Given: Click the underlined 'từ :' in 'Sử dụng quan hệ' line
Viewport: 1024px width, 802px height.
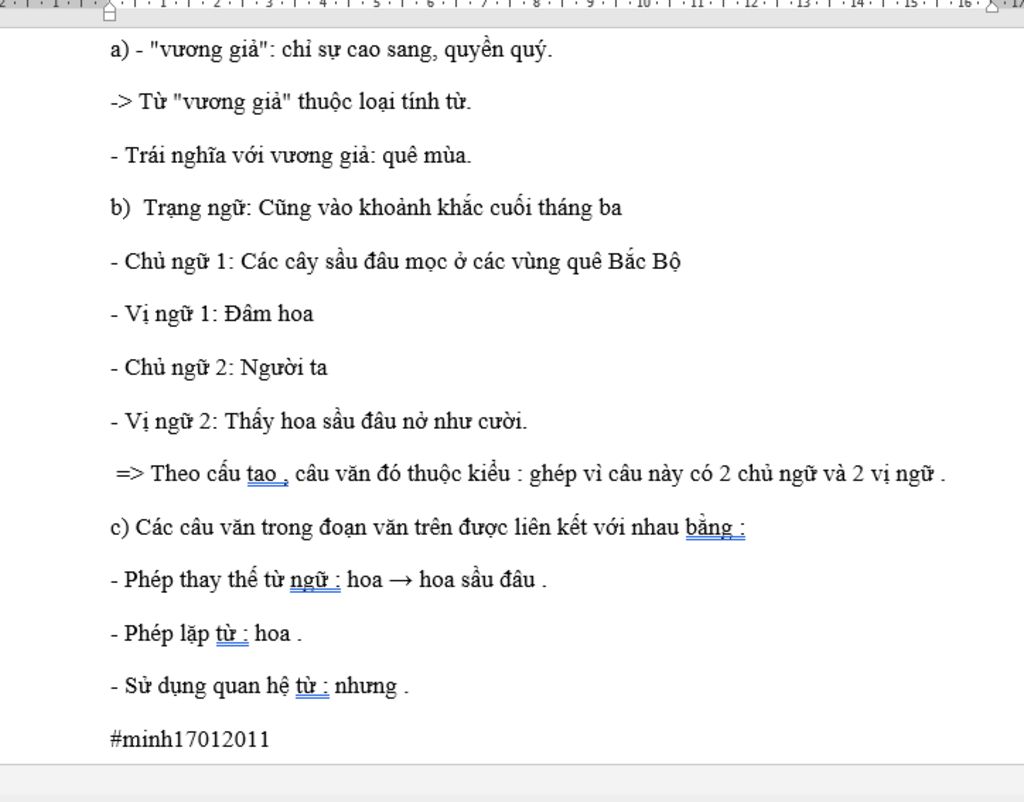Looking at the screenshot, I should [x=312, y=687].
